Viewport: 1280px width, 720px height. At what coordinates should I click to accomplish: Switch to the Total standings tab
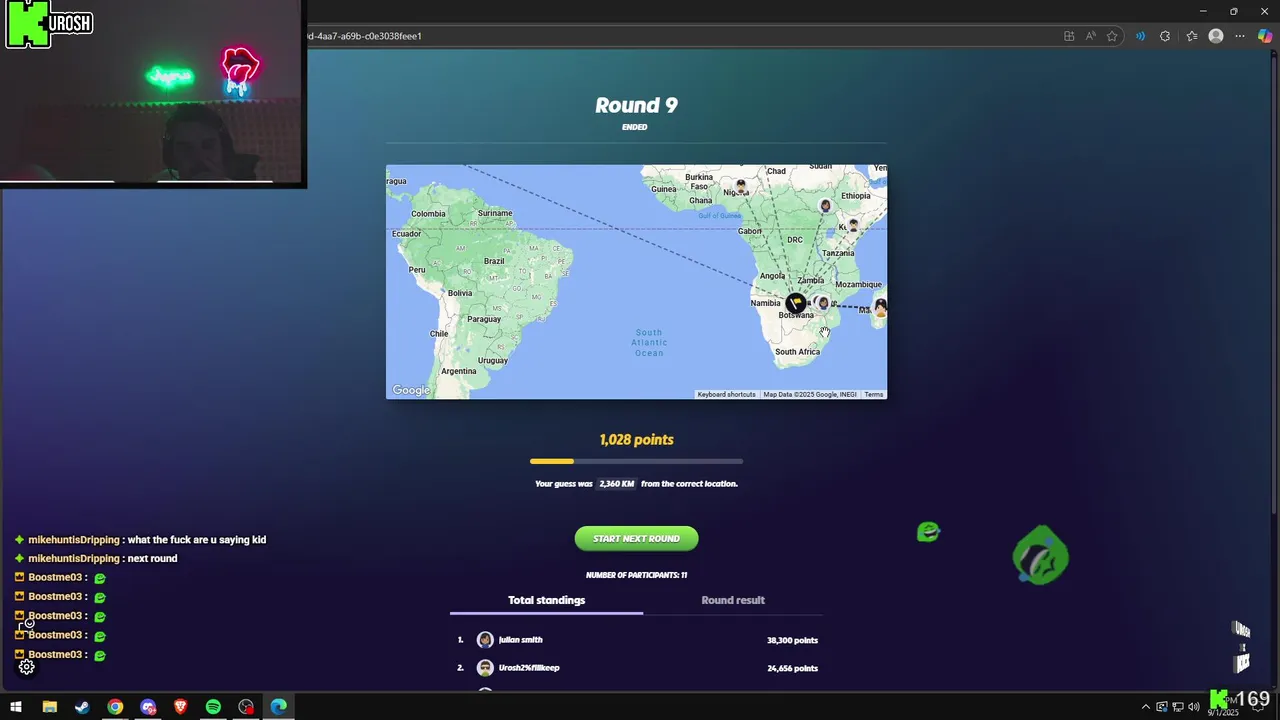[x=546, y=600]
